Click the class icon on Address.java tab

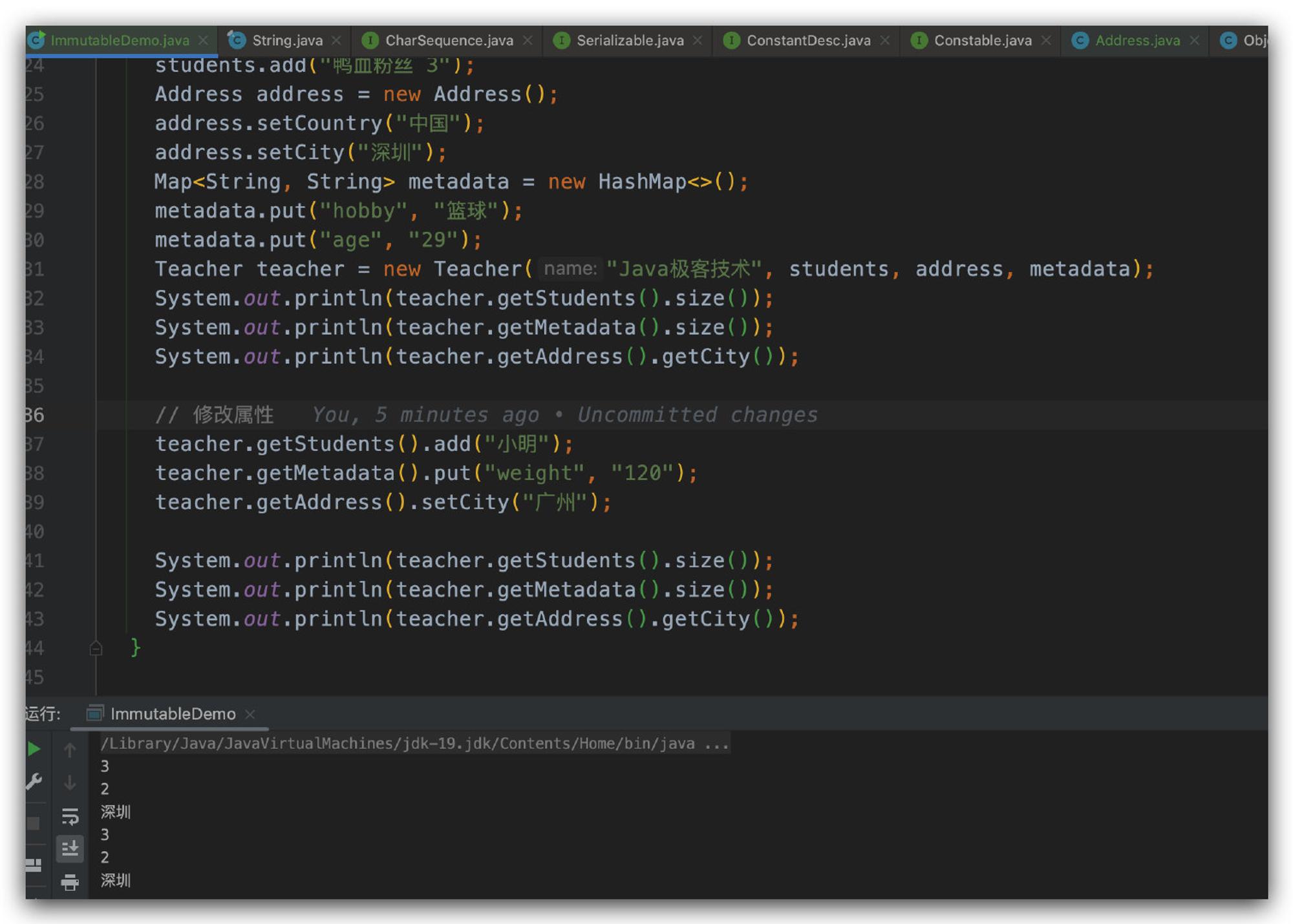pyautogui.click(x=1080, y=40)
